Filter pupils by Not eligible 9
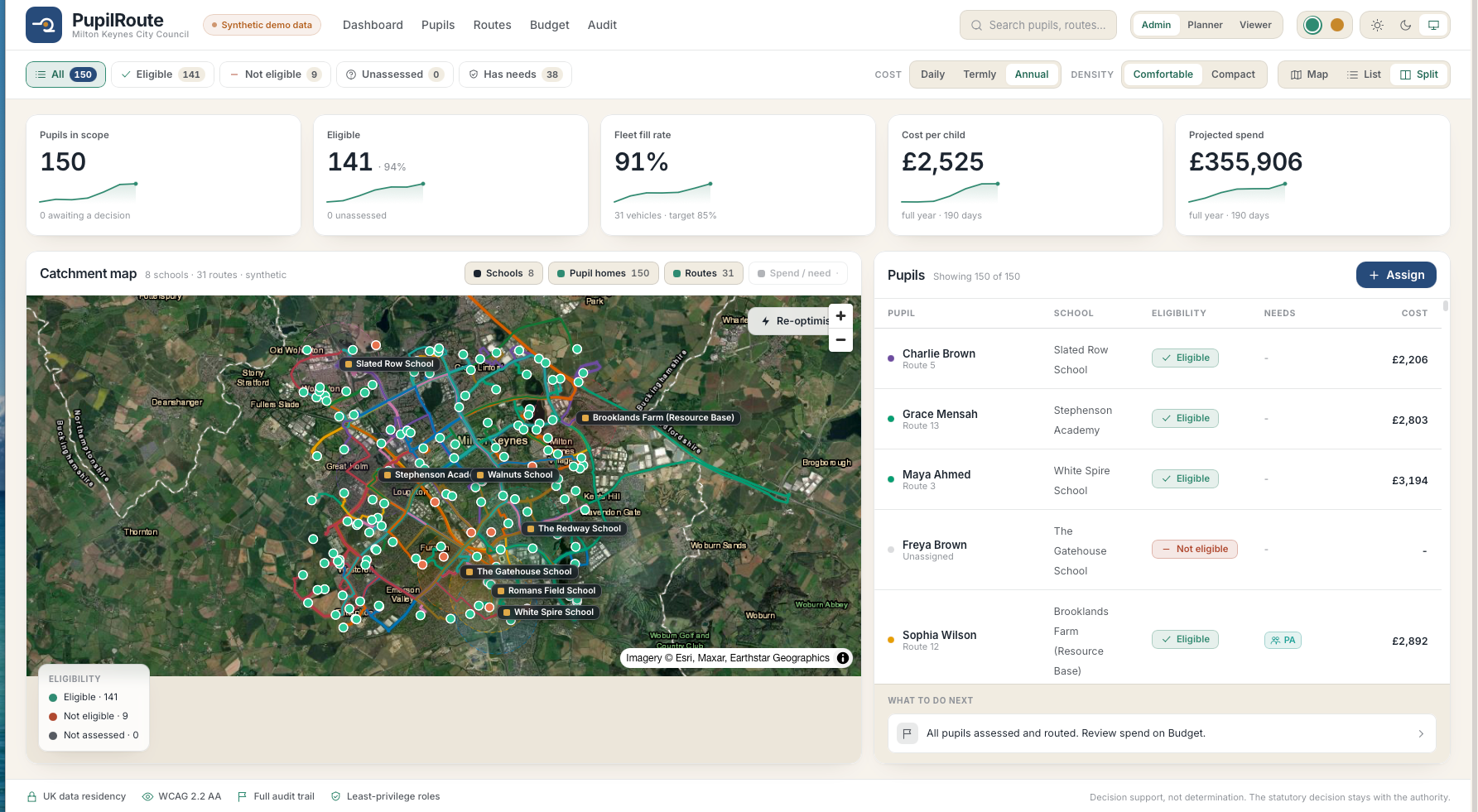The height and width of the screenshot is (812, 1478). pos(275,74)
